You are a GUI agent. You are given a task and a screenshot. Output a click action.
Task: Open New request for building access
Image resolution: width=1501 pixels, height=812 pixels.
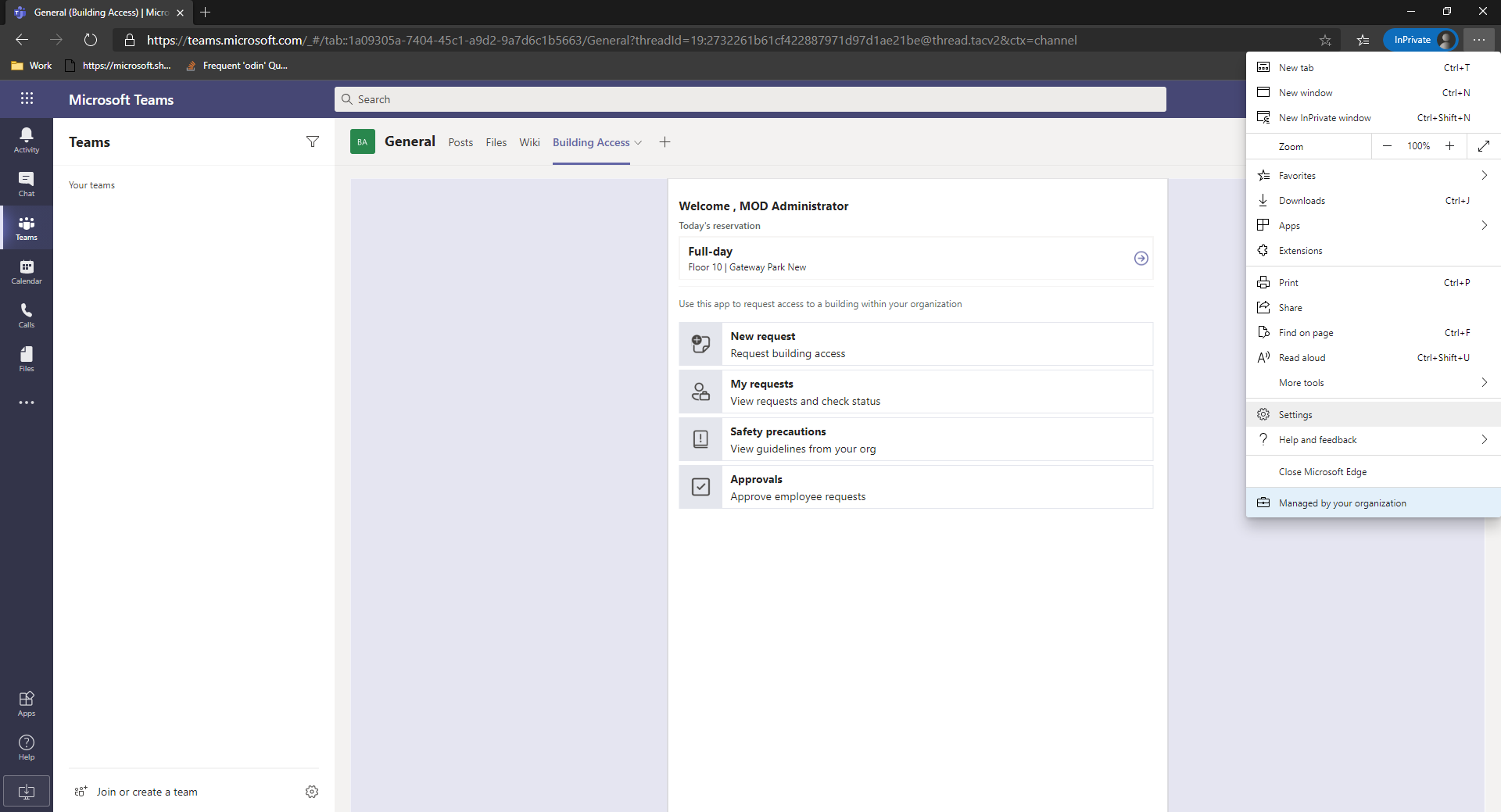point(915,344)
